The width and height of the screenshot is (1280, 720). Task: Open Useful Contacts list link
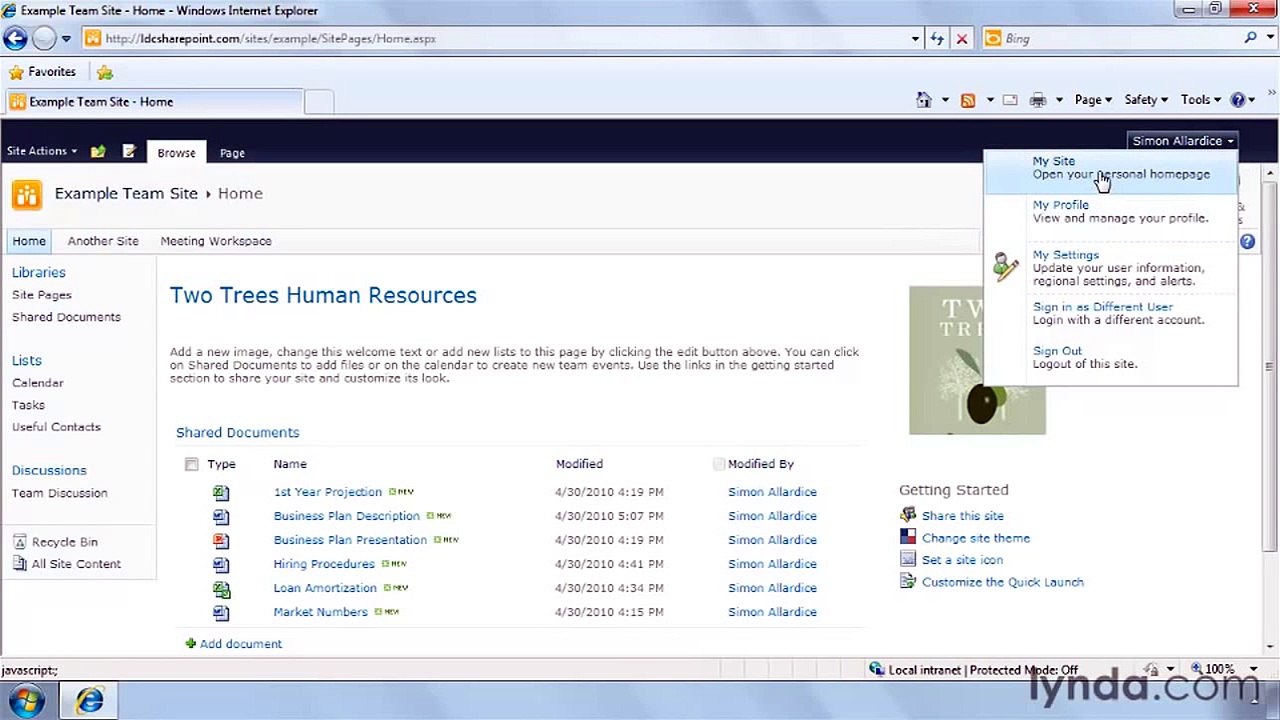coord(56,427)
